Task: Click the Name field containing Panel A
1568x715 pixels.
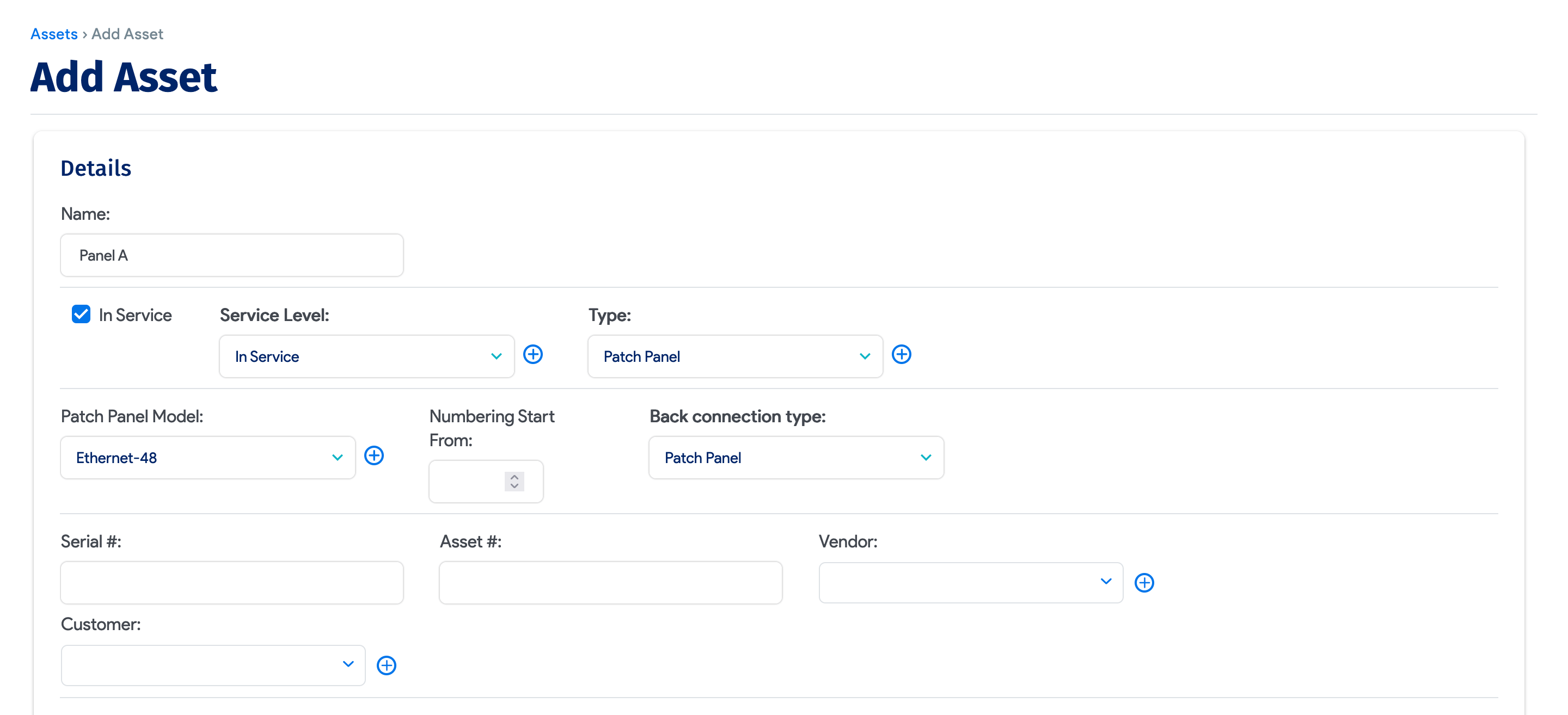Action: pyautogui.click(x=231, y=255)
